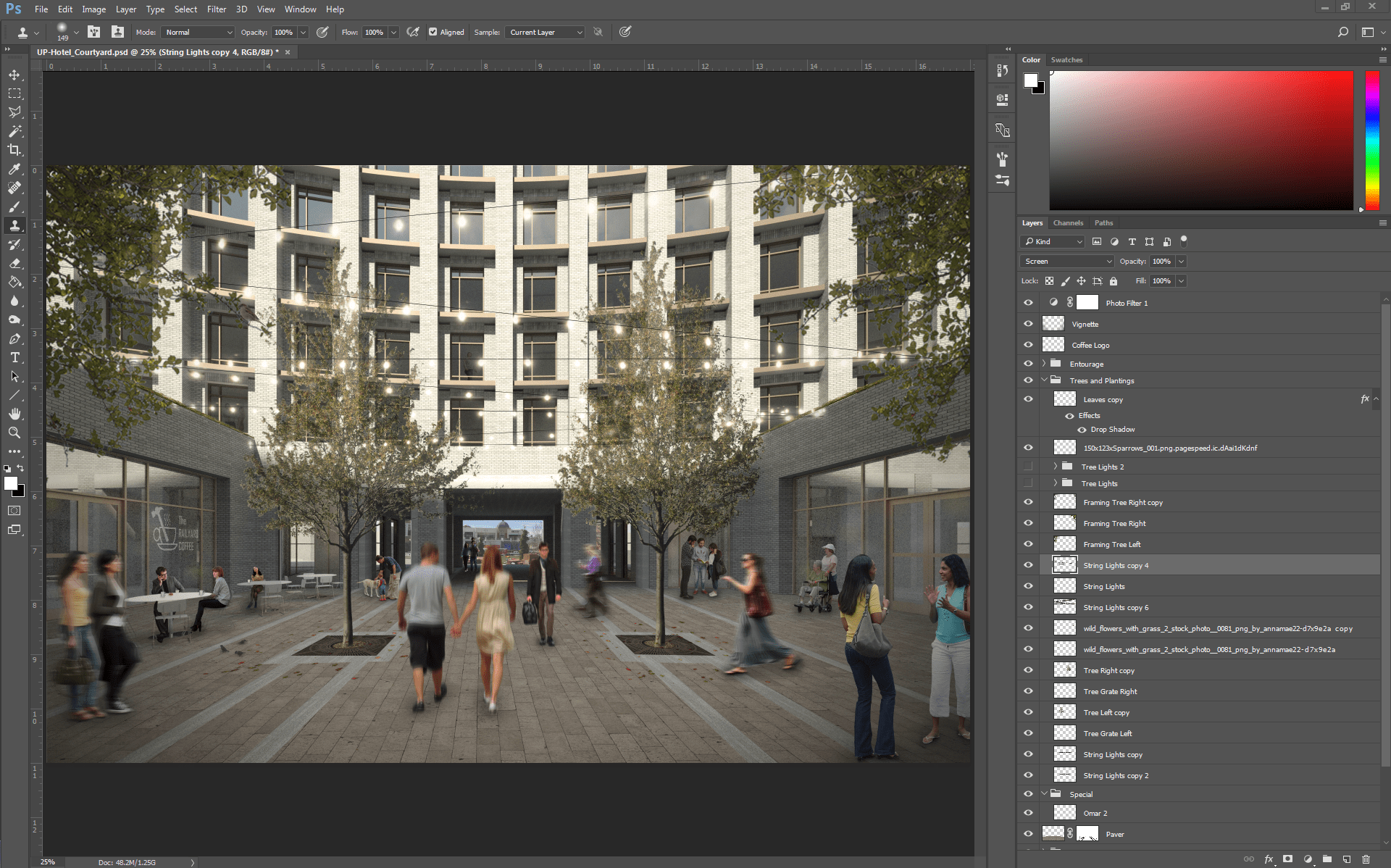The height and width of the screenshot is (868, 1391).
Task: Open the Filter menu
Action: pyautogui.click(x=217, y=9)
